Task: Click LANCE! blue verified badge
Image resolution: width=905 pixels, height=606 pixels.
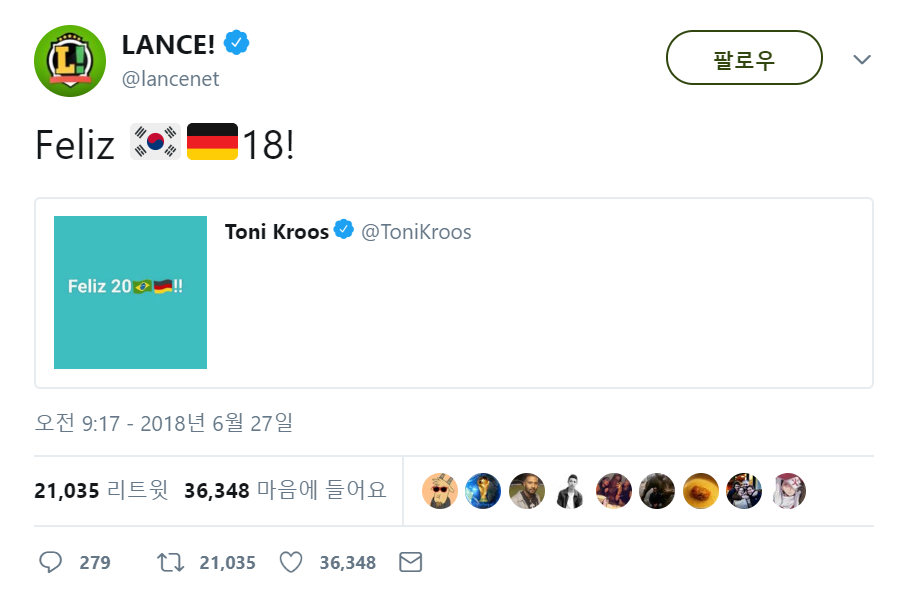Action: point(236,43)
